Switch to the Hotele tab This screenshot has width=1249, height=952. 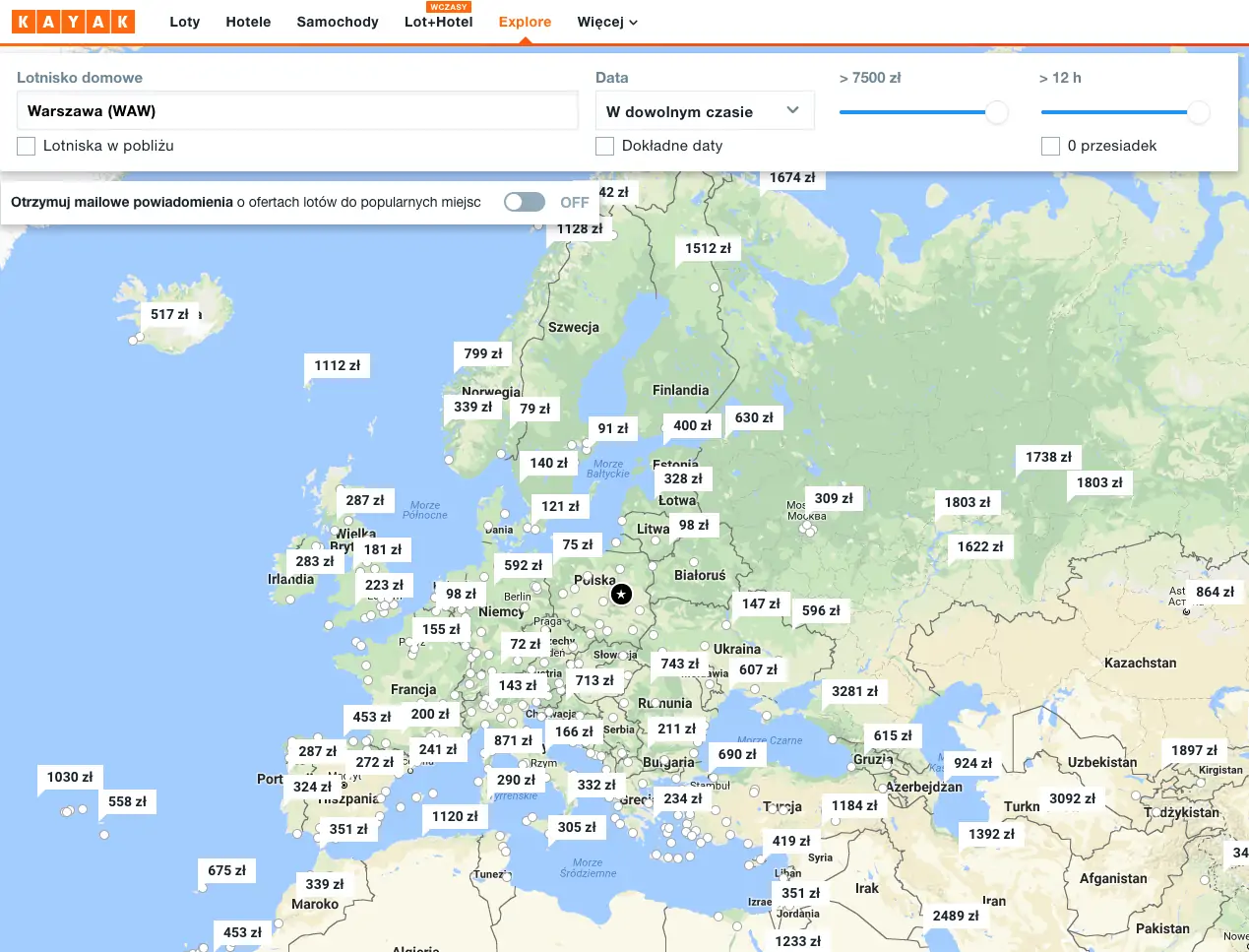pyautogui.click(x=248, y=22)
